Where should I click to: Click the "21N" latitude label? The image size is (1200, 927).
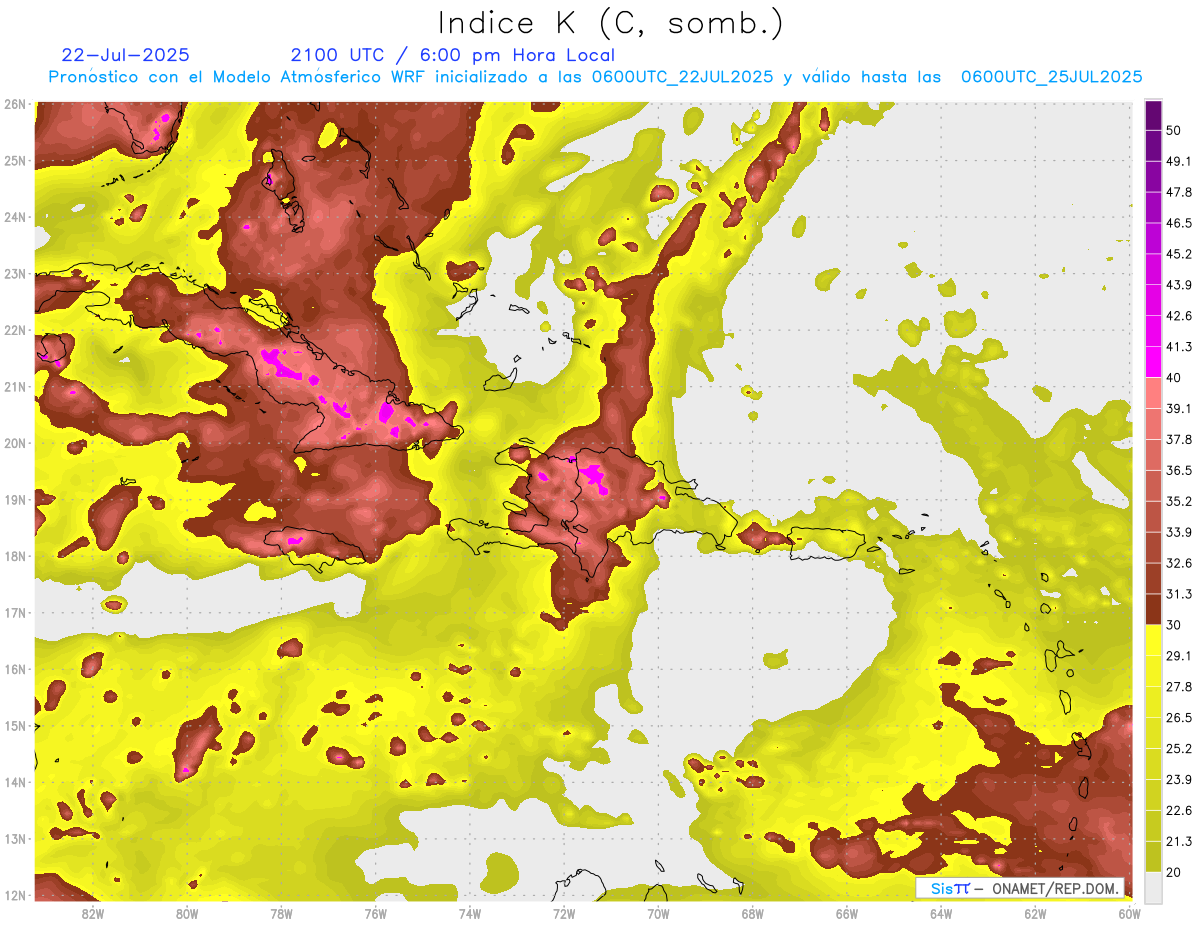16,387
